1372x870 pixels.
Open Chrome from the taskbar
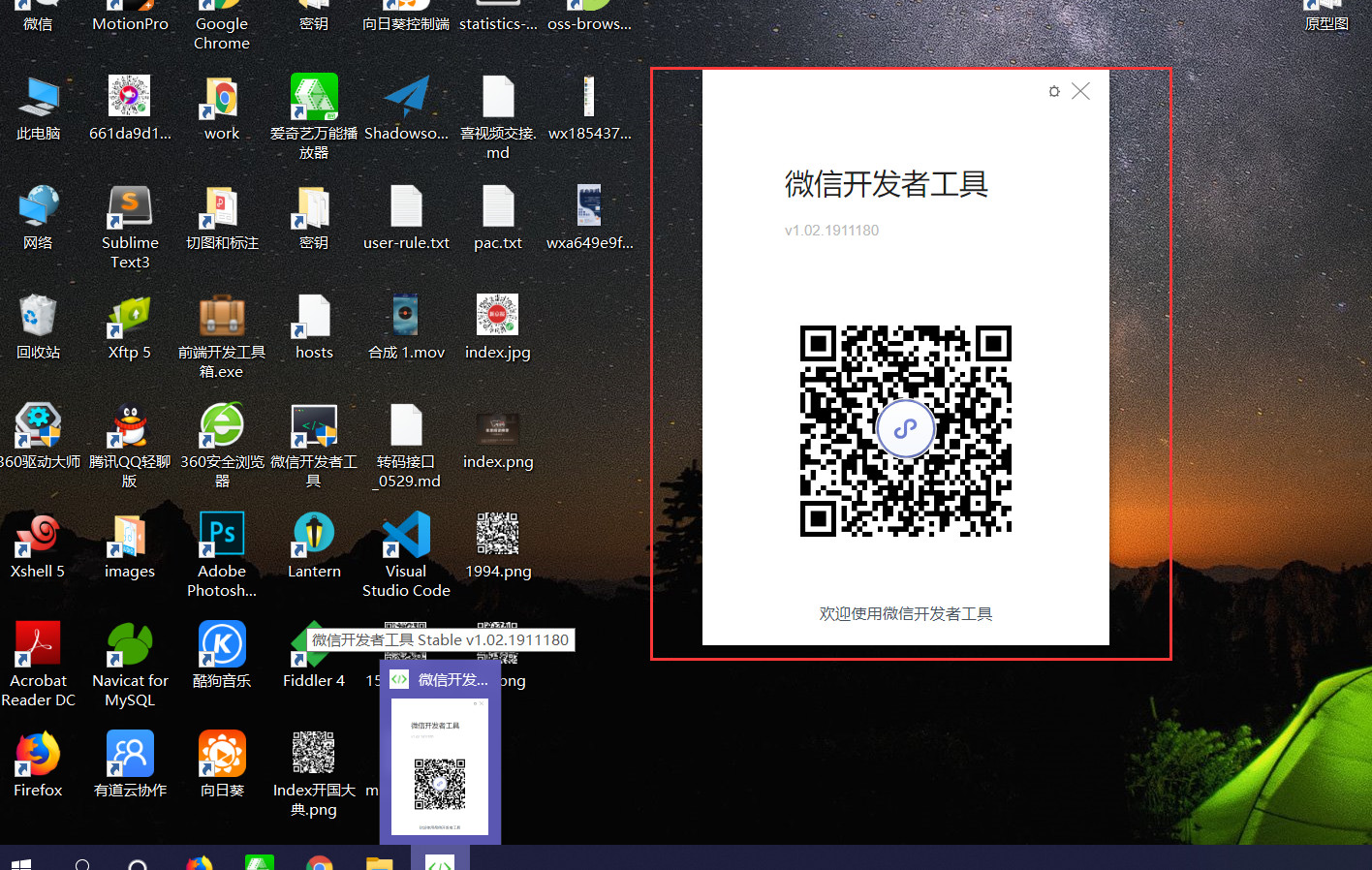319,862
